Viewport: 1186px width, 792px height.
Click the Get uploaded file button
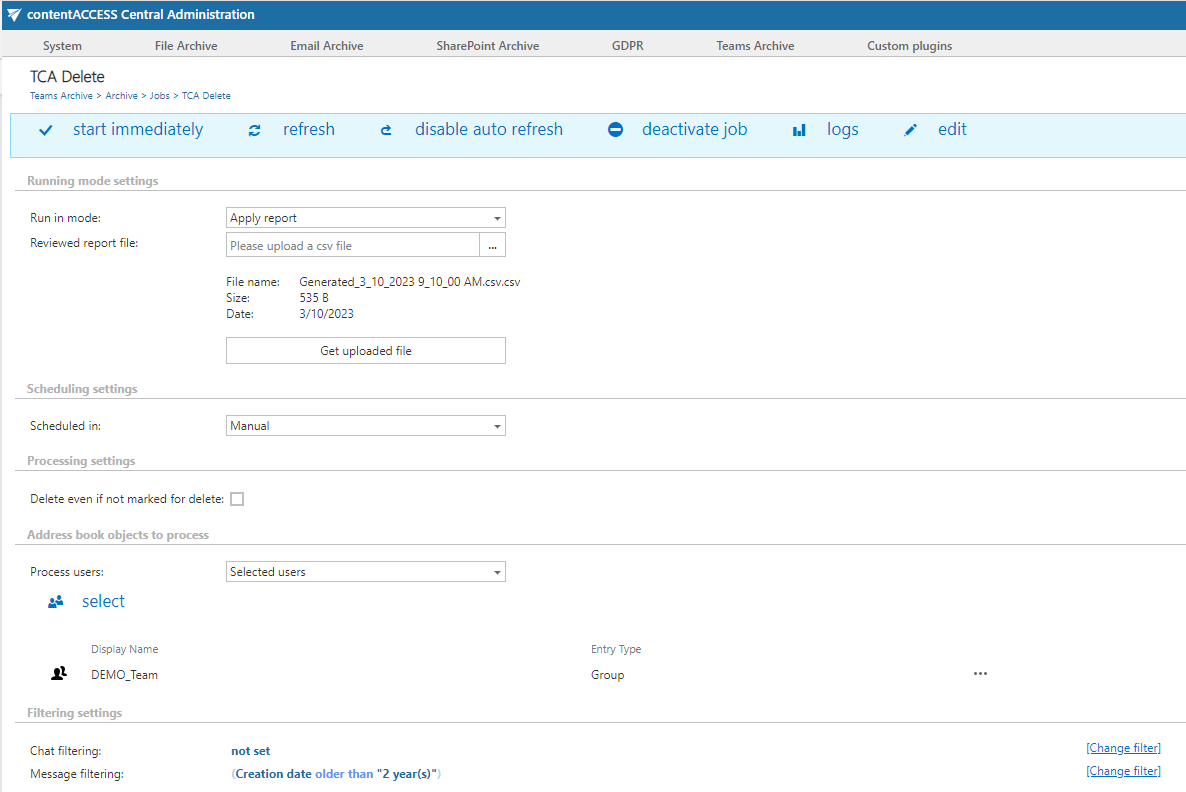pyautogui.click(x=366, y=351)
